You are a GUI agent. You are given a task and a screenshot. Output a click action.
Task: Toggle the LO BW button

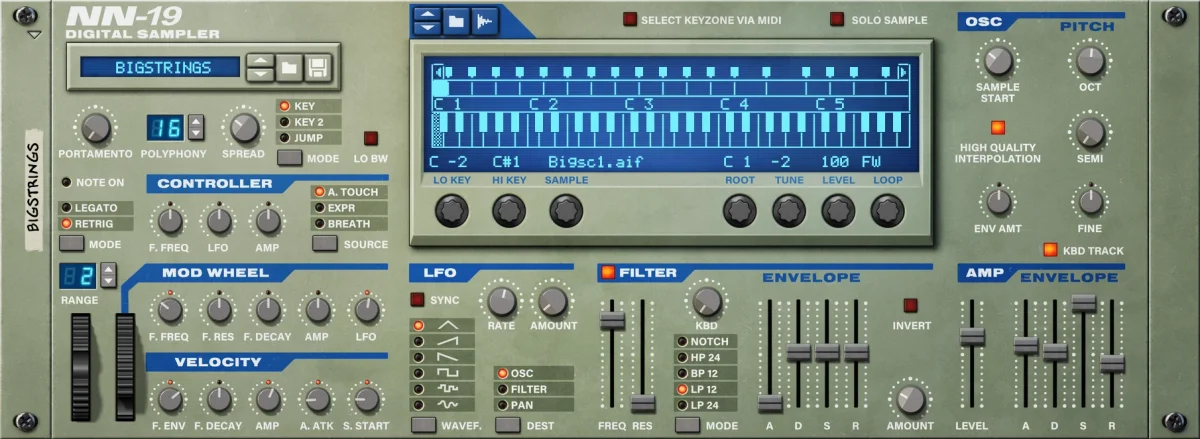click(x=370, y=138)
